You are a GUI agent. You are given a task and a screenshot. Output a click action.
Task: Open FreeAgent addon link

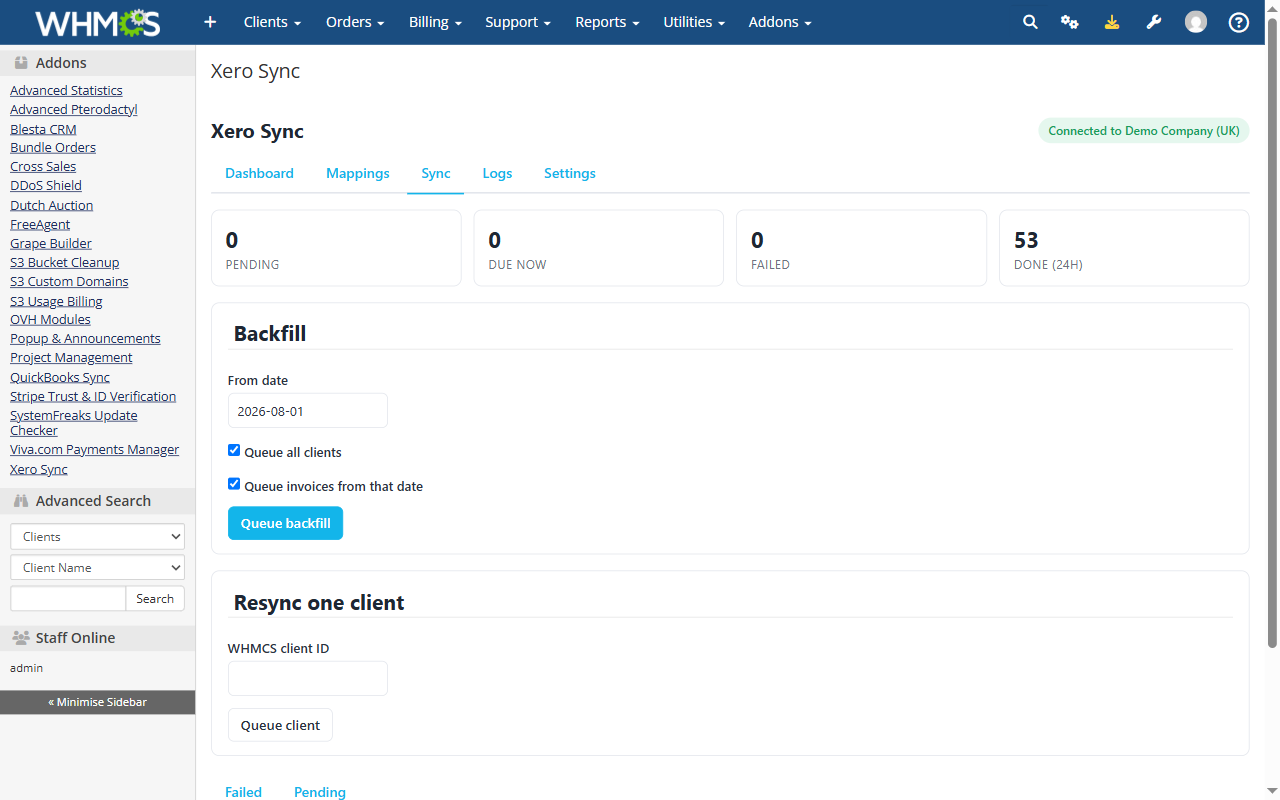pyautogui.click(x=40, y=224)
